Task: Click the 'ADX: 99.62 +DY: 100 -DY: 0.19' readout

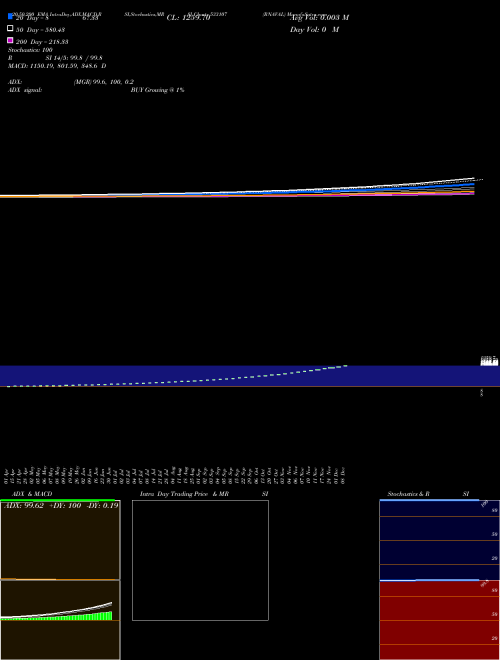Action: (x=61, y=506)
